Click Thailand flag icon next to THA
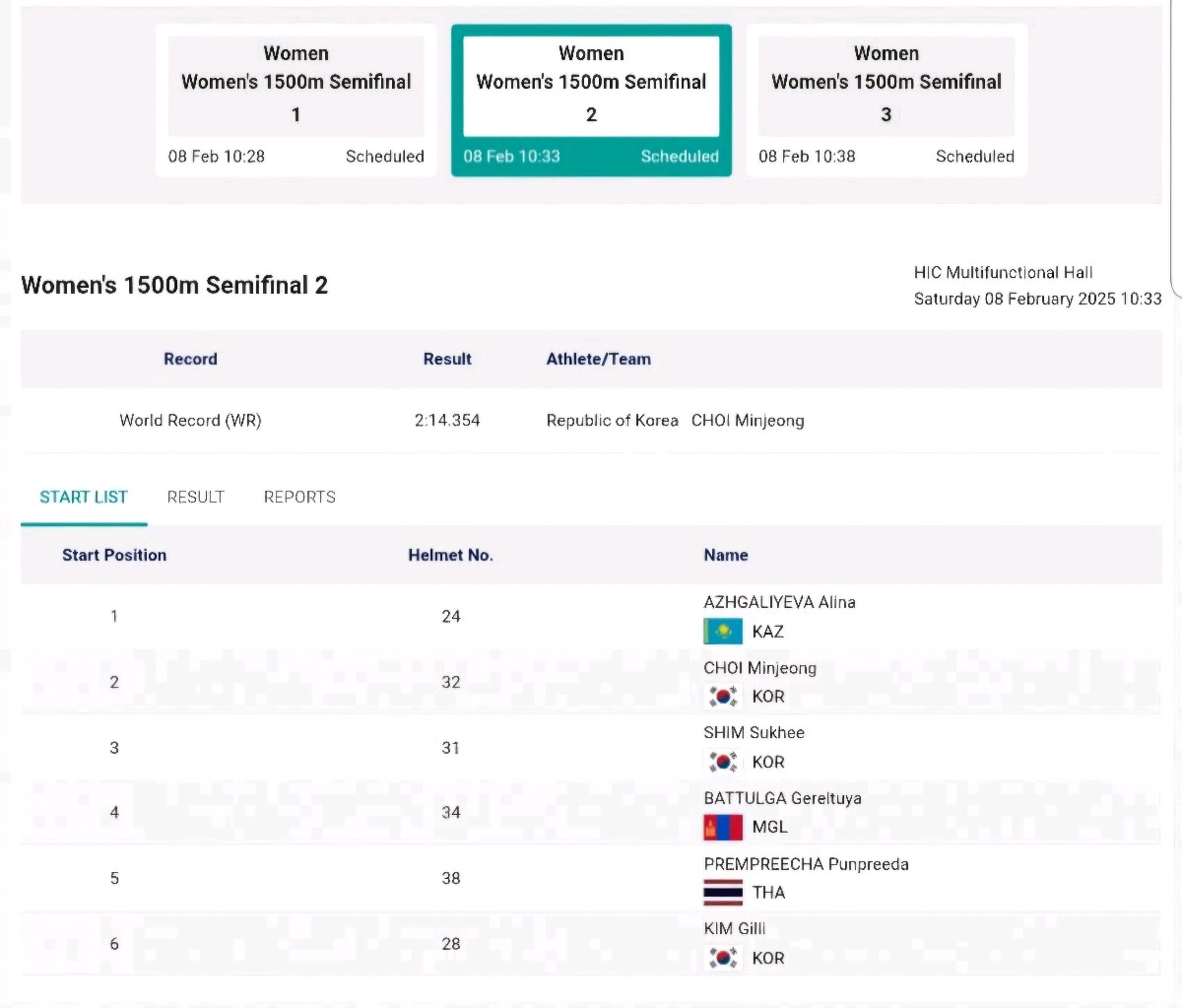The width and height of the screenshot is (1182, 1008). tap(722, 893)
